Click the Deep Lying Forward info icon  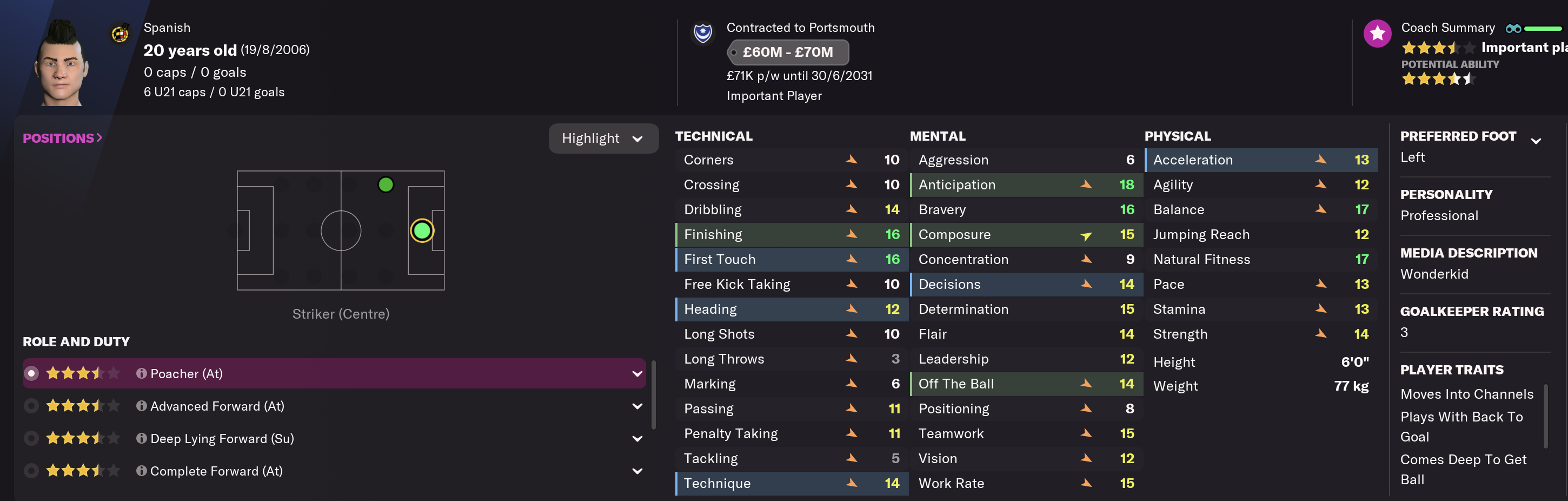click(141, 438)
